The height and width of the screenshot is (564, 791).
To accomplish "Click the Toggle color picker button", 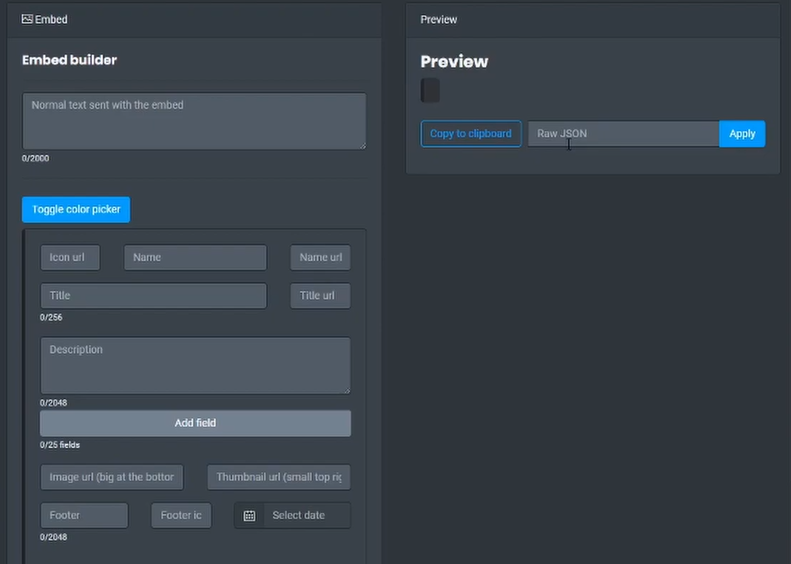I will 76,209.
